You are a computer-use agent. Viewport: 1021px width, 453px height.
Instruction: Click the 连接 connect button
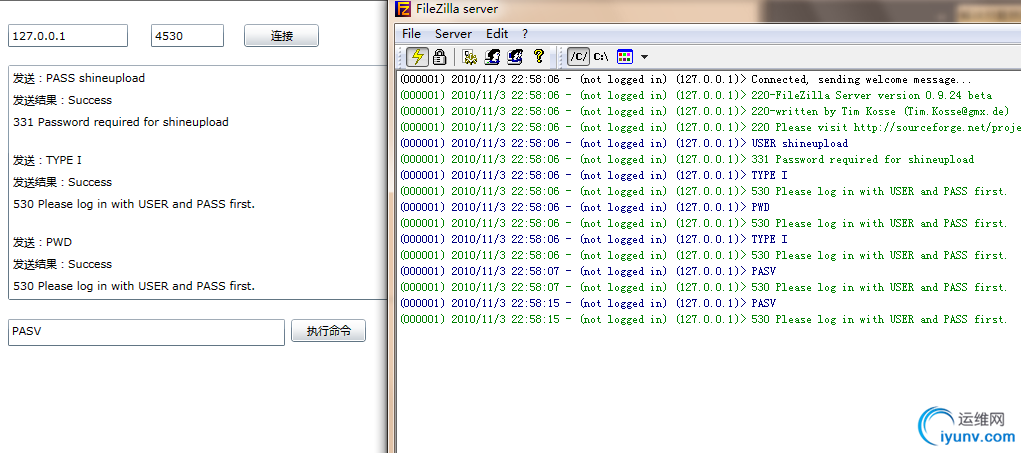tap(281, 36)
